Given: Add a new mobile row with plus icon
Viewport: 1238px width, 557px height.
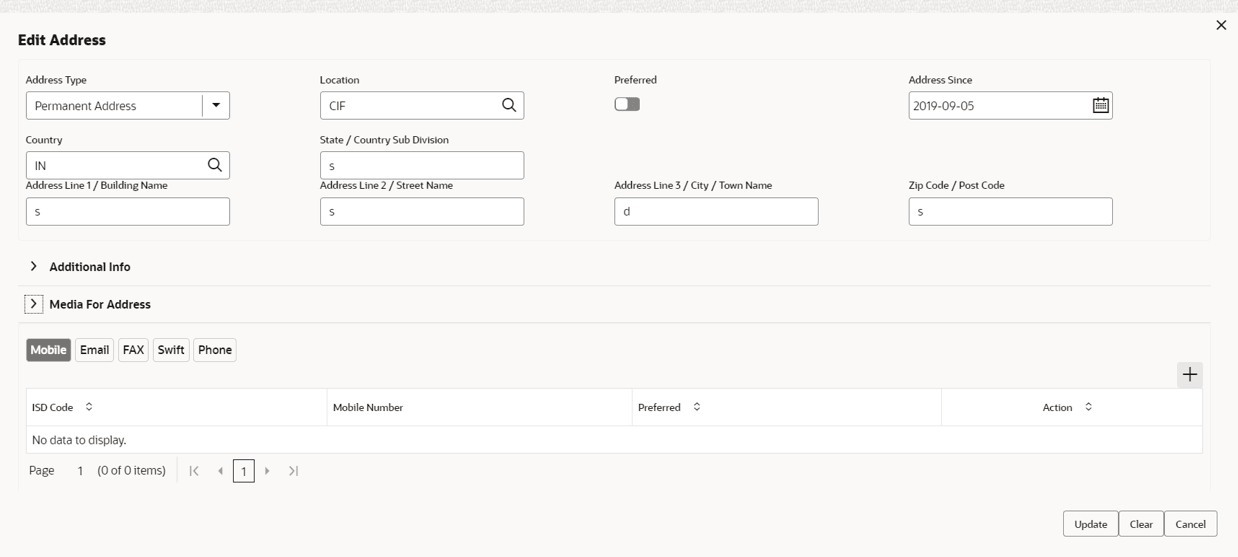Looking at the screenshot, I should (1189, 375).
